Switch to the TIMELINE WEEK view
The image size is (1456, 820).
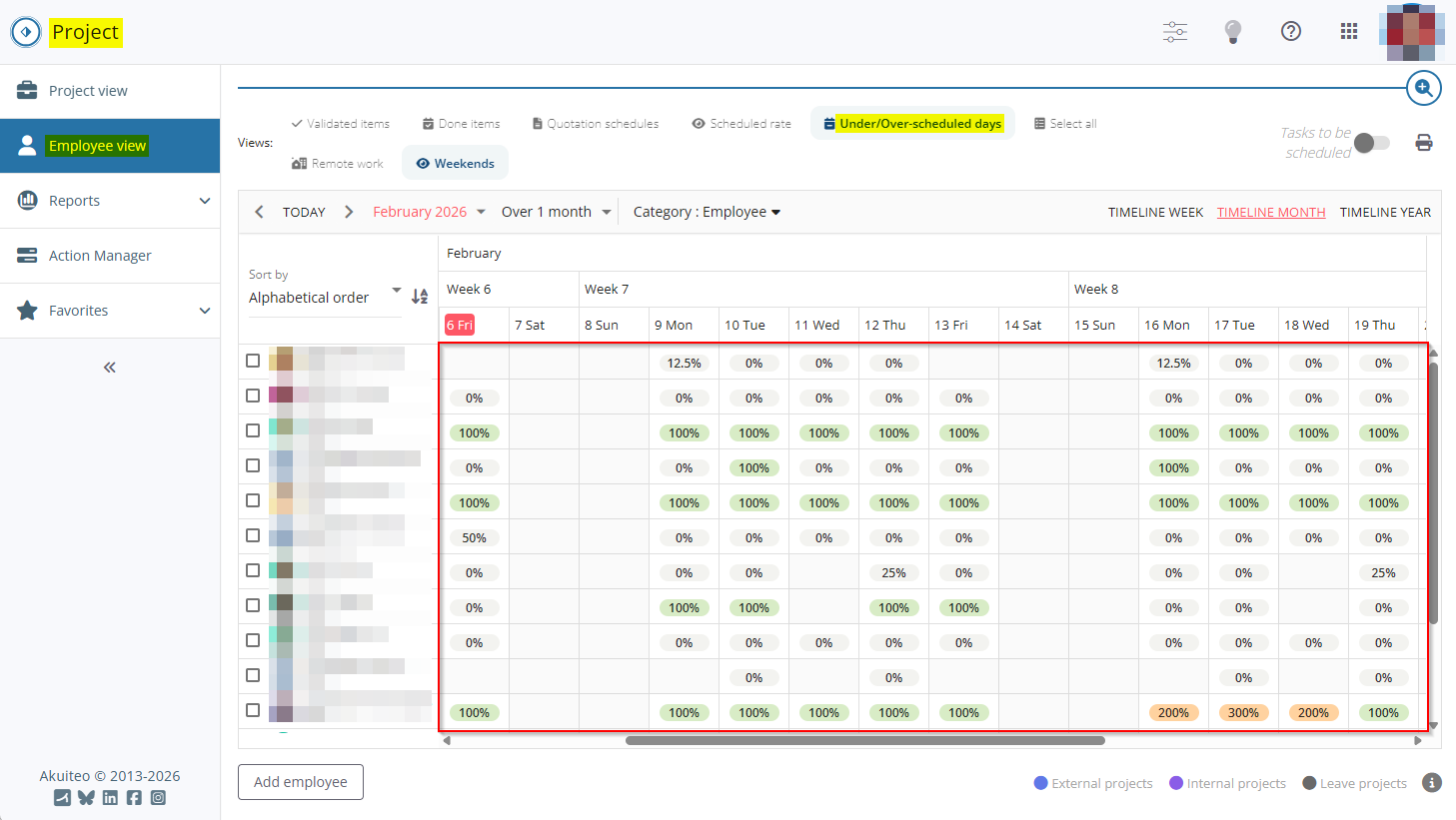[x=1155, y=213]
